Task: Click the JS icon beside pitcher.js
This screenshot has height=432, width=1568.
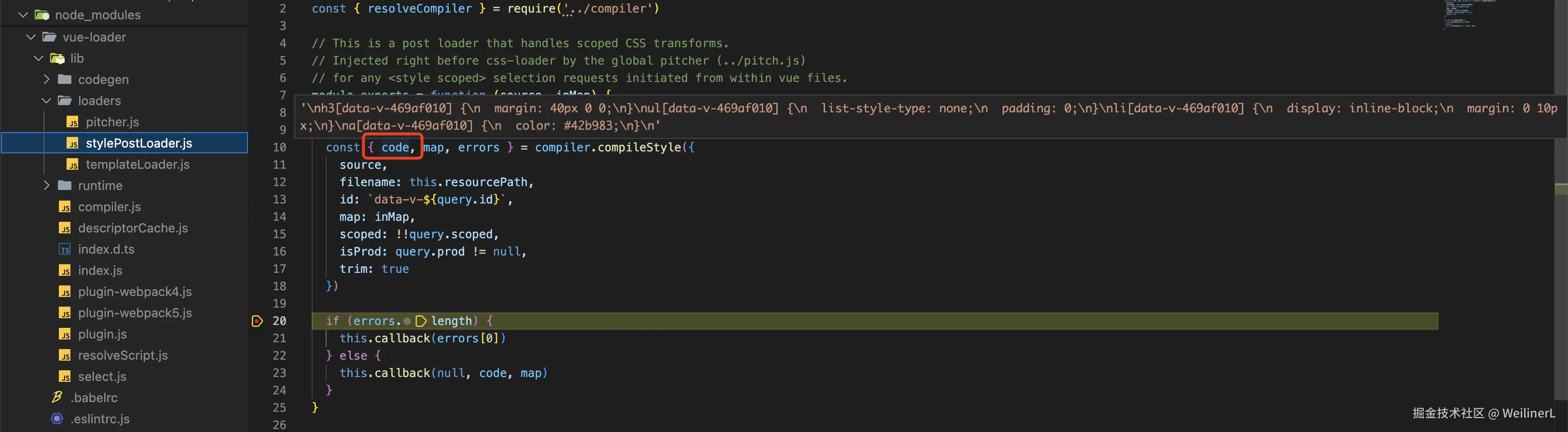Action: click(x=72, y=121)
